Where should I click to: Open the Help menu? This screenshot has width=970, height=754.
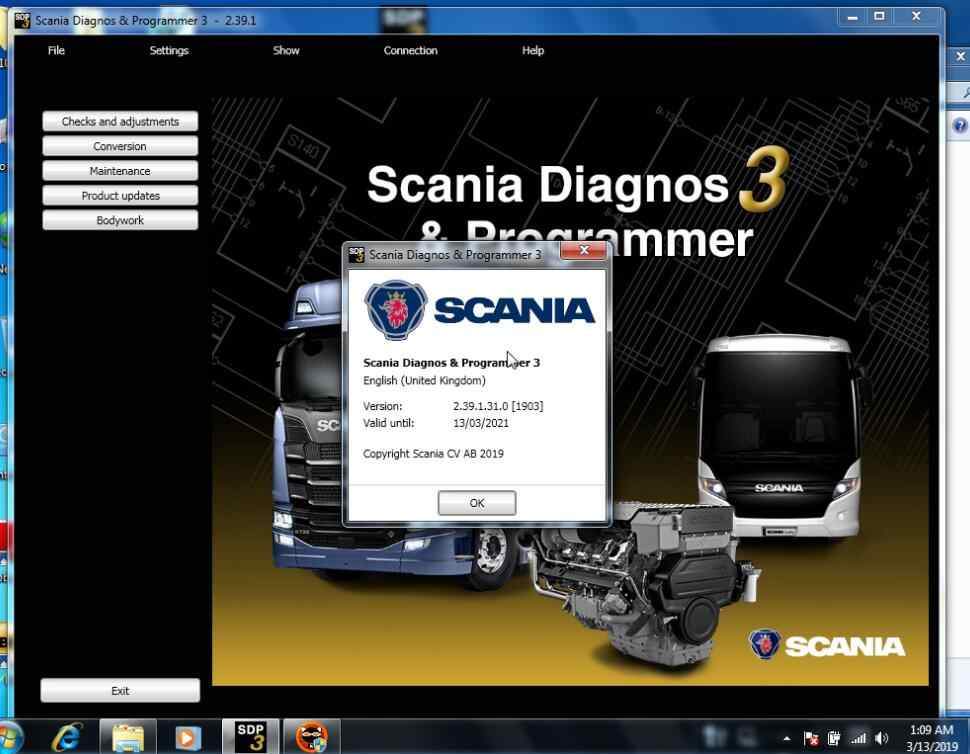[x=532, y=50]
